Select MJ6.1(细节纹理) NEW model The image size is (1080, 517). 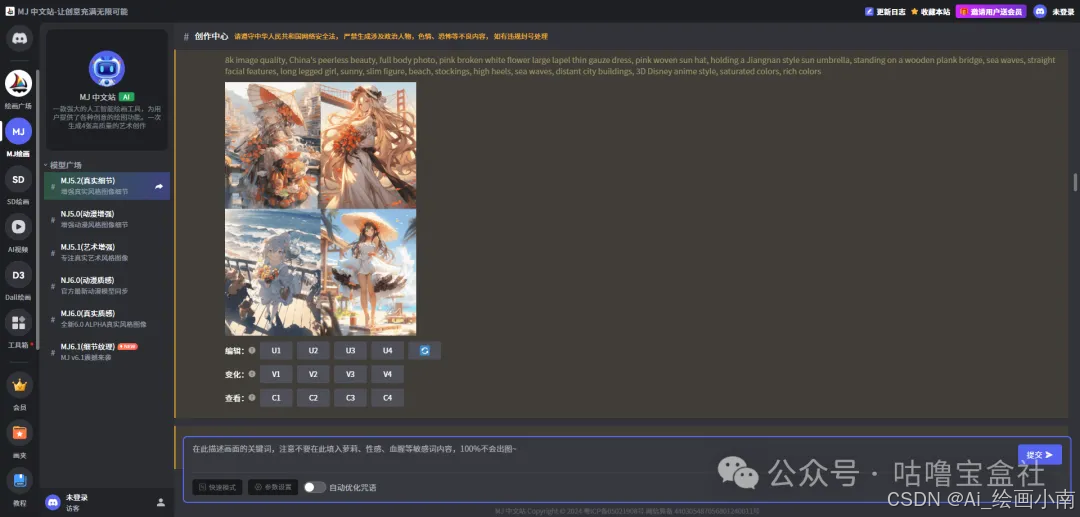tap(107, 351)
